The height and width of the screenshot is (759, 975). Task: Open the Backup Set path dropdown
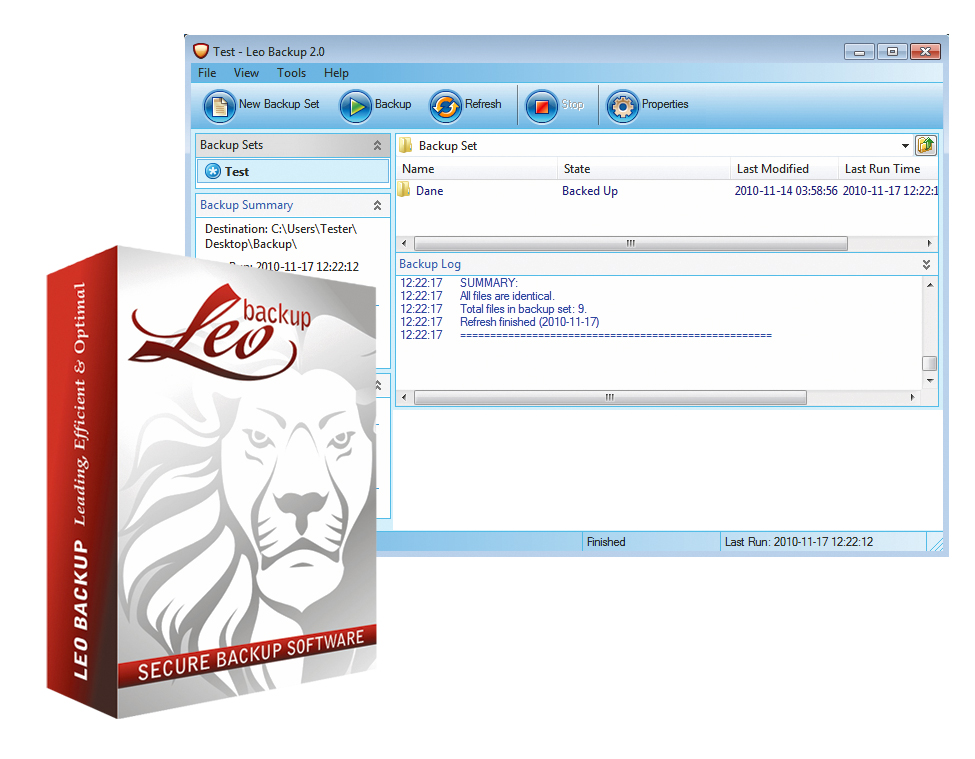[905, 146]
